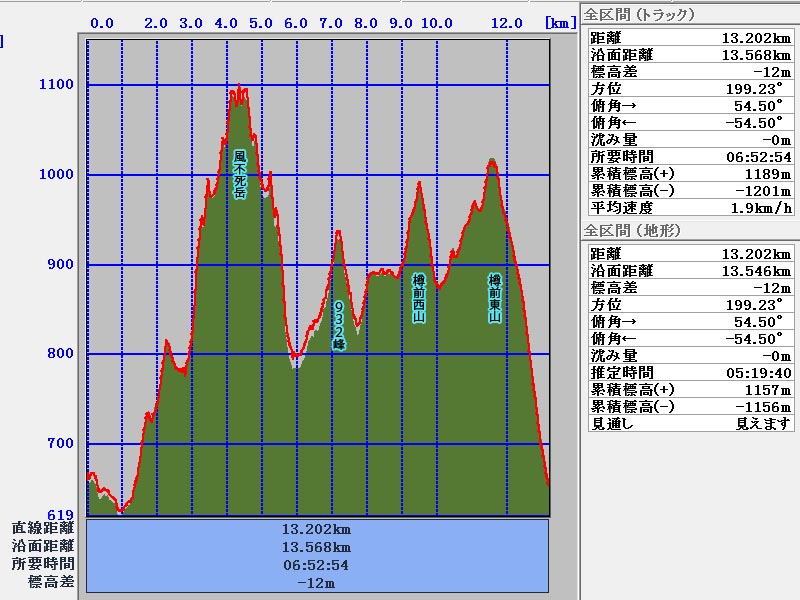The width and height of the screenshot is (800, 600).
Task: Click the 見通し 見えます row
Action: 688,424
